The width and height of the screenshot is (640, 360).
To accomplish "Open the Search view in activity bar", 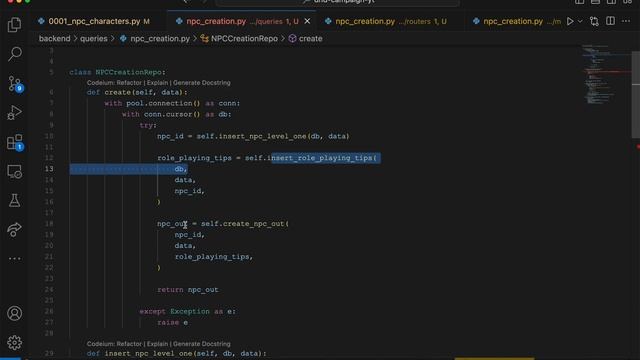I will click(14, 54).
